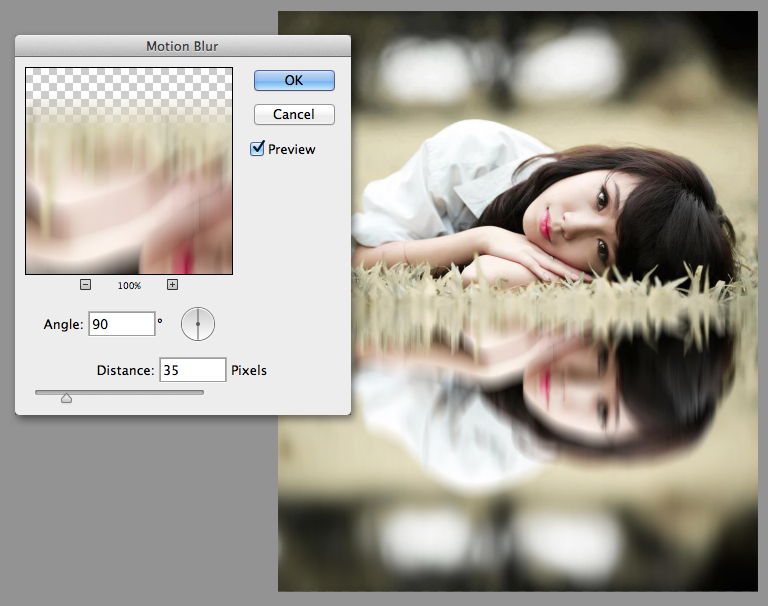
Task: Confirm motion blur with OK
Action: coord(293,80)
